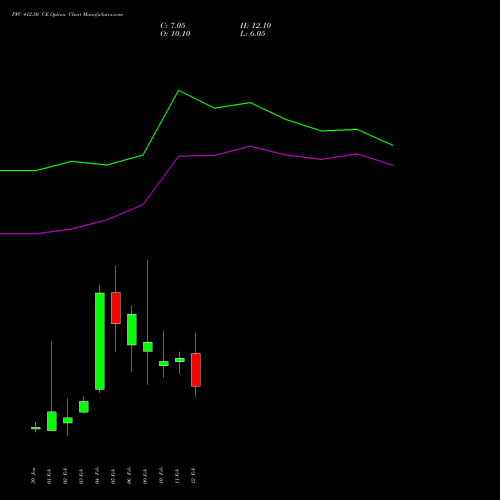Click the '05 Feb' date label
Viewport: 500px width, 500px height.
[113, 476]
